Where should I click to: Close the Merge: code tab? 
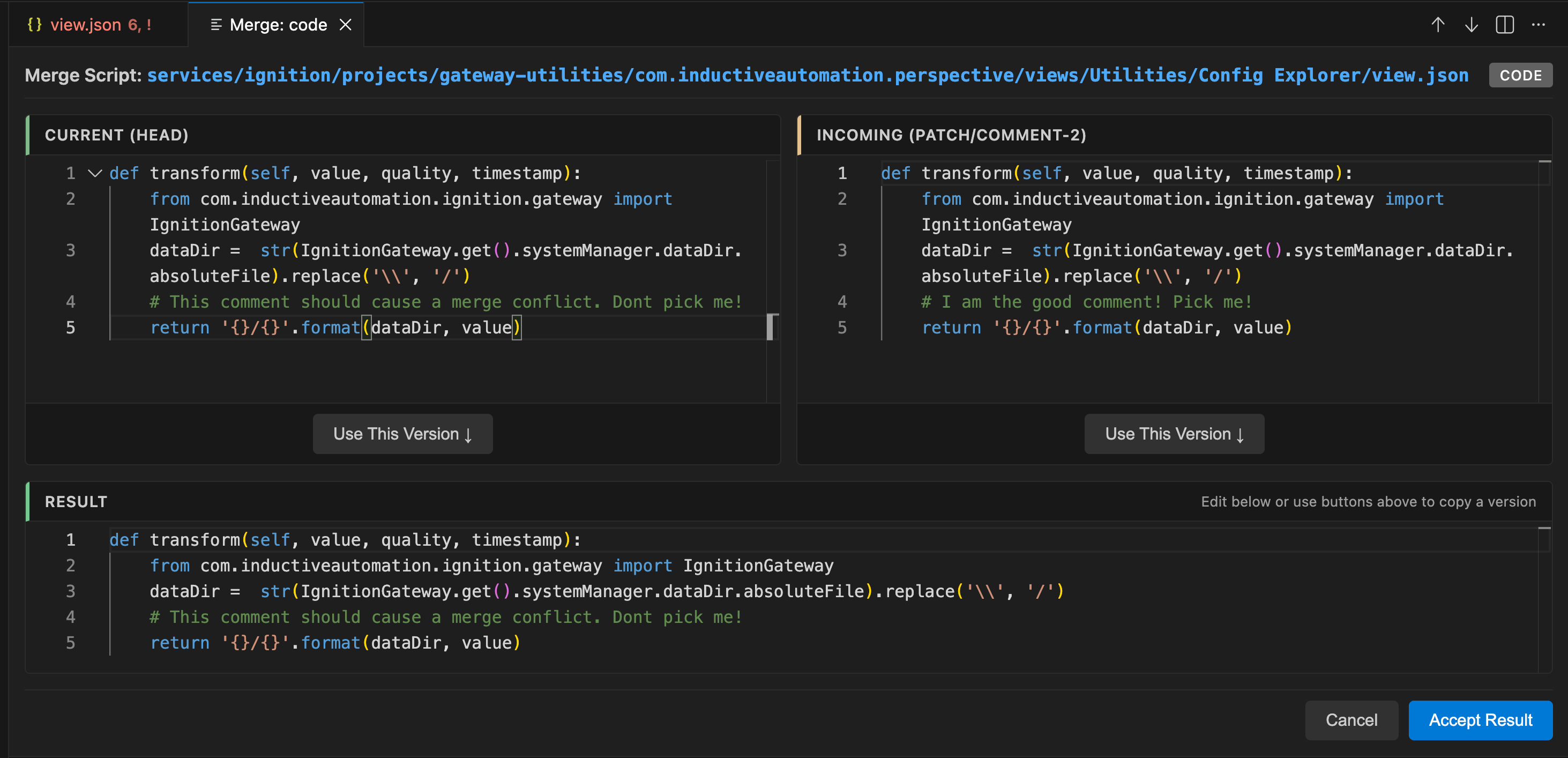coord(345,25)
